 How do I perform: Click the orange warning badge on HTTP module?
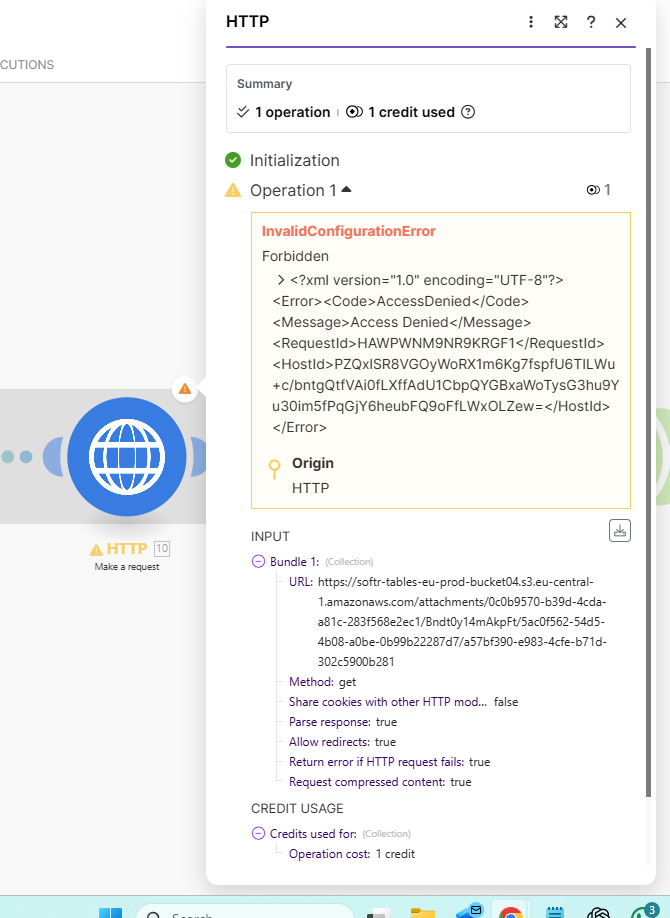pyautogui.click(x=184, y=388)
